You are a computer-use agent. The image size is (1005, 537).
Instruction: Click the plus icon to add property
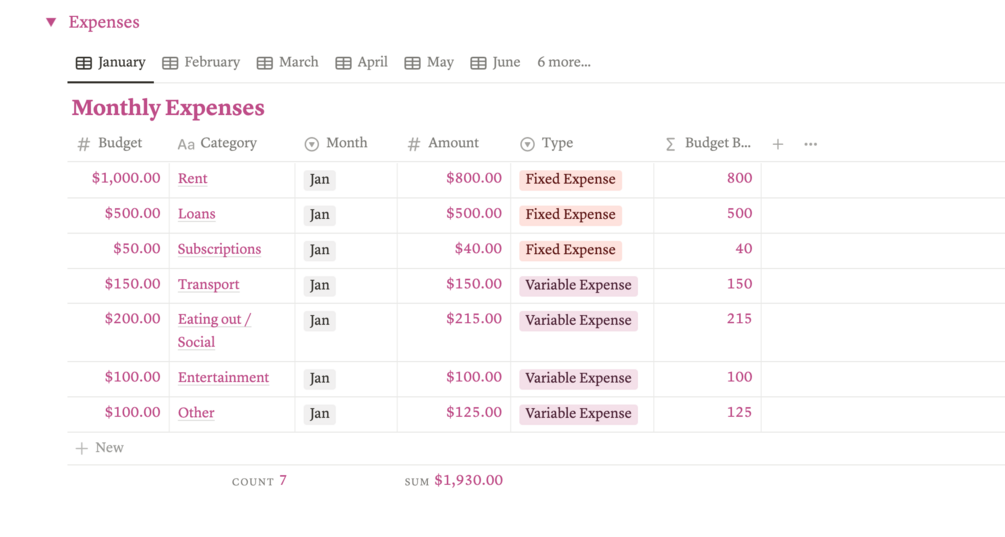tap(778, 144)
